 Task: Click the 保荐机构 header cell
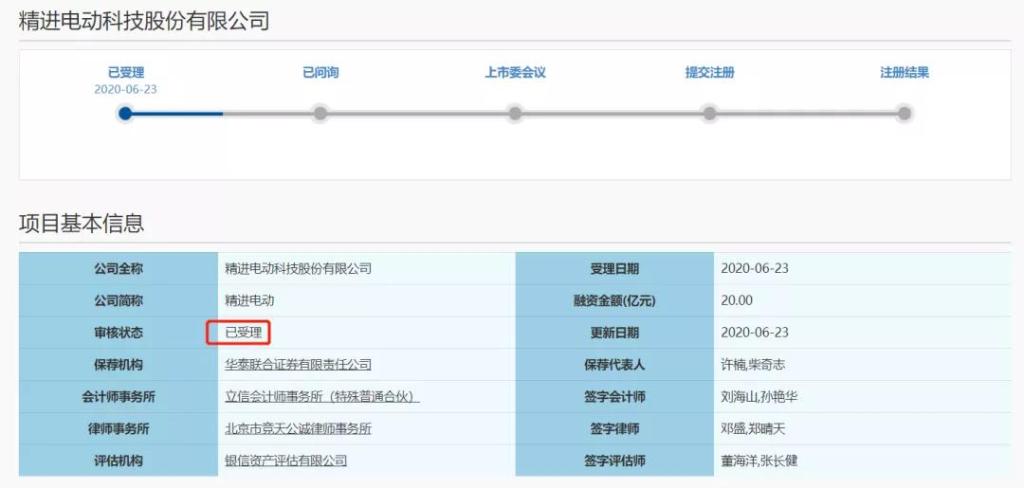point(118,365)
